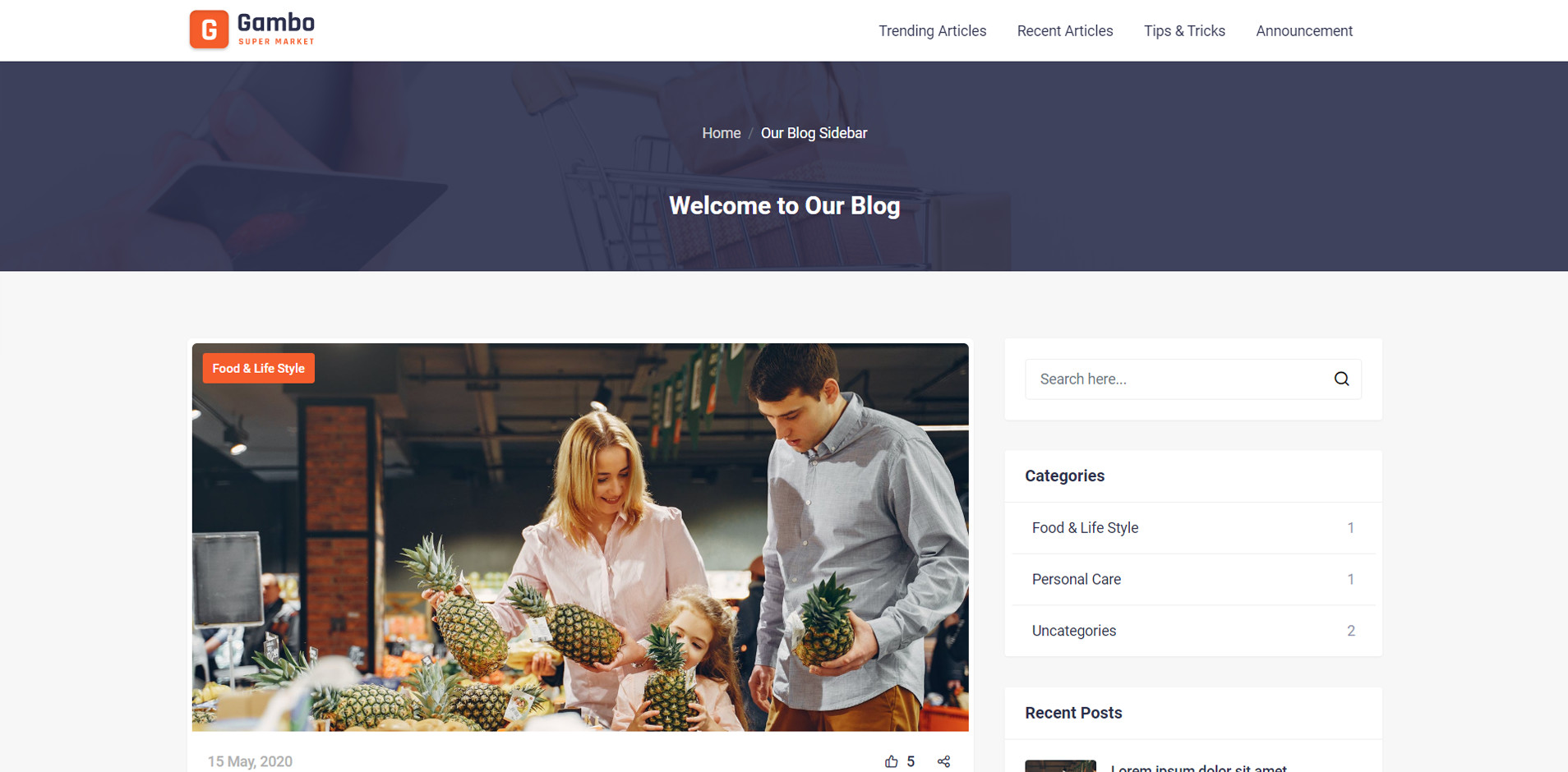The height and width of the screenshot is (772, 1568).
Task: Open Trending Articles menu item
Action: tap(932, 31)
